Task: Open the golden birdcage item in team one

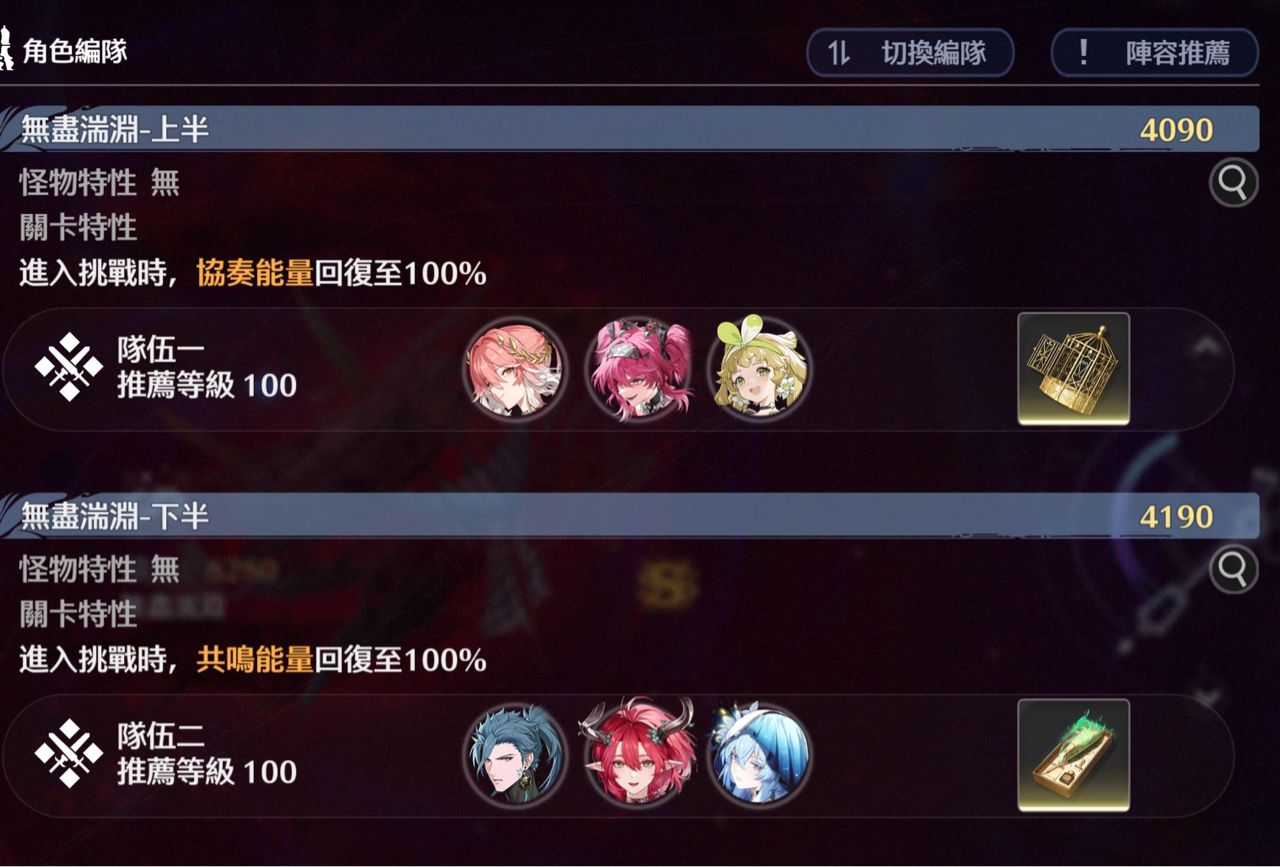Action: (x=1074, y=369)
